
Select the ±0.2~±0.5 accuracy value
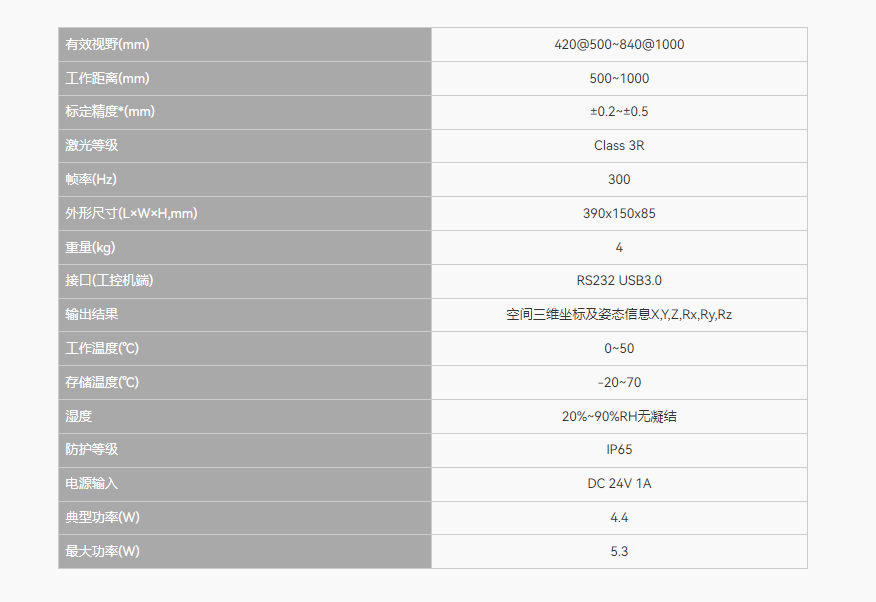pyautogui.click(x=619, y=112)
